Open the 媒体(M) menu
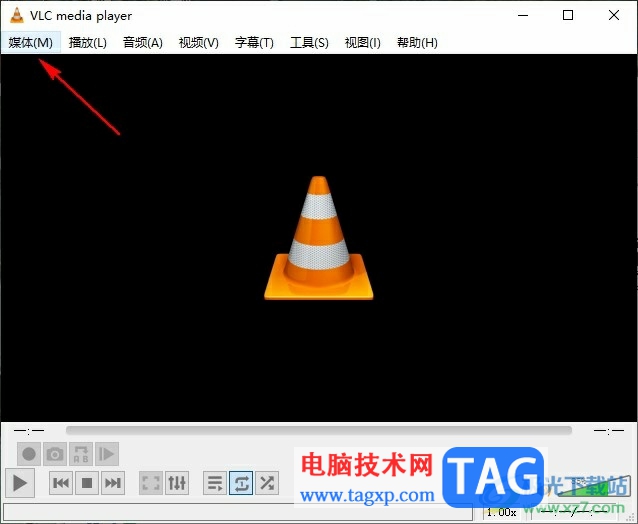This screenshot has width=638, height=524. click(31, 42)
